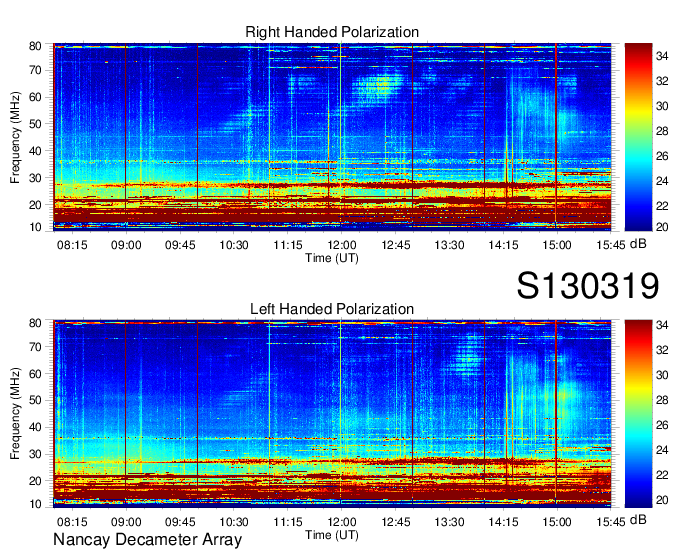Click the 12:45 tick of Right Handed plot

point(396,245)
